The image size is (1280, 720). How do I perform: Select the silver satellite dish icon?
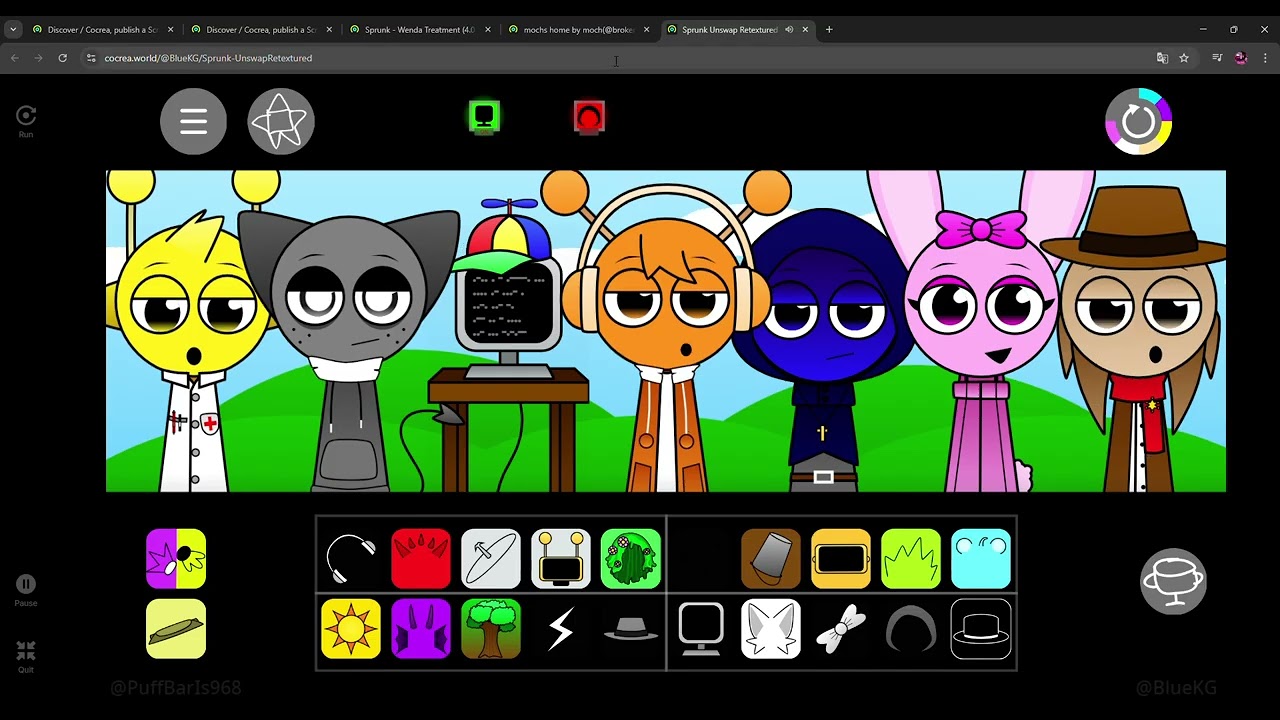click(x=491, y=558)
